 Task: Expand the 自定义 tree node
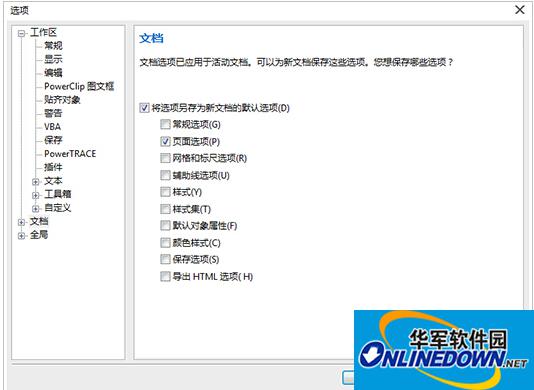pos(36,208)
